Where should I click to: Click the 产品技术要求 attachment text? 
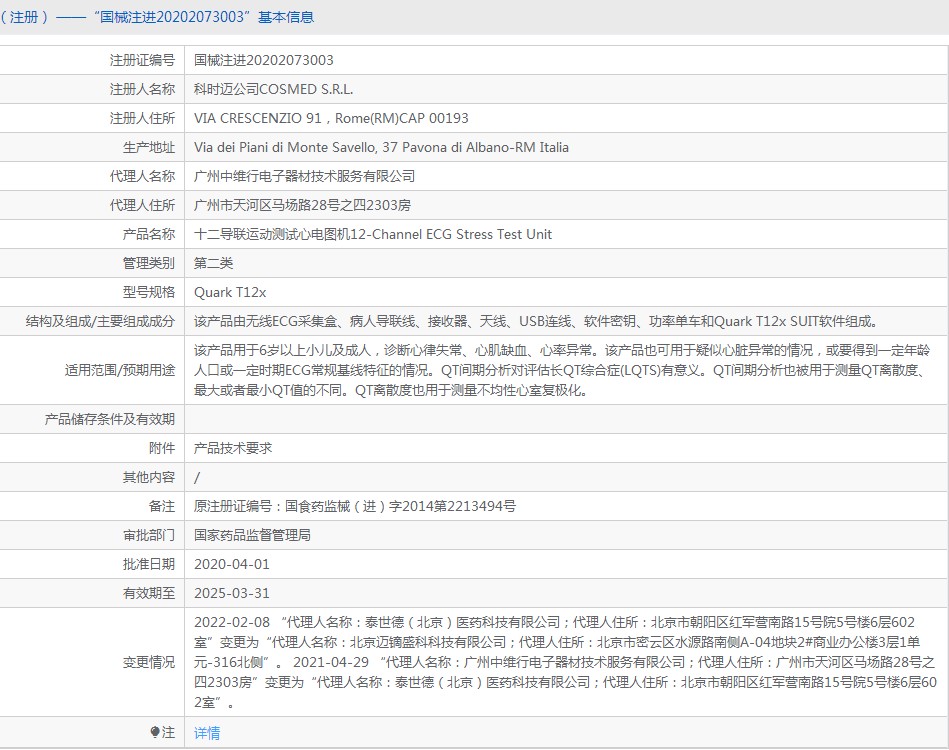[x=233, y=448]
